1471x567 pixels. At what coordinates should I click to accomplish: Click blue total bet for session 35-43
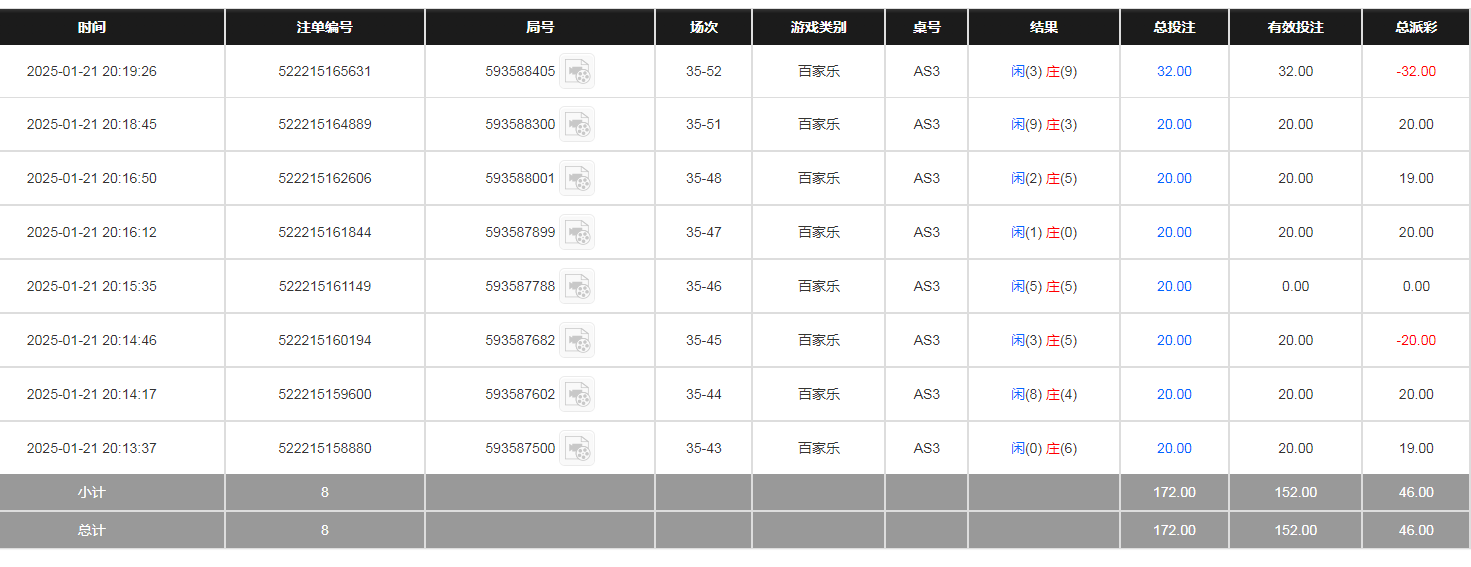(x=1174, y=449)
